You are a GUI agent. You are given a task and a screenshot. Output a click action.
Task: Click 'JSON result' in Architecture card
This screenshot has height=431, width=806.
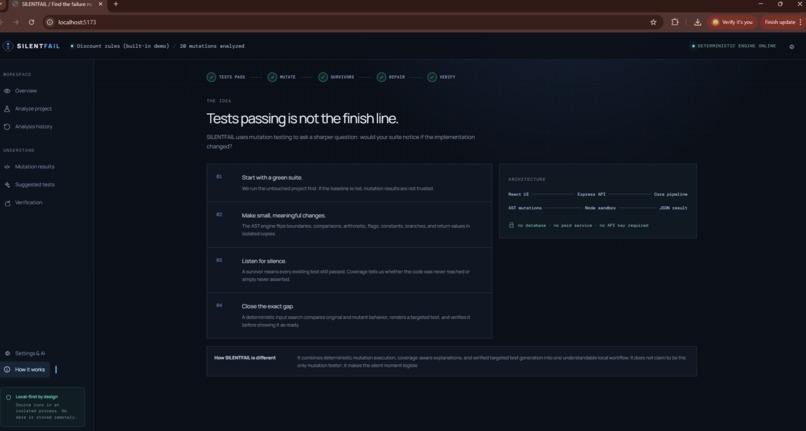(x=673, y=208)
